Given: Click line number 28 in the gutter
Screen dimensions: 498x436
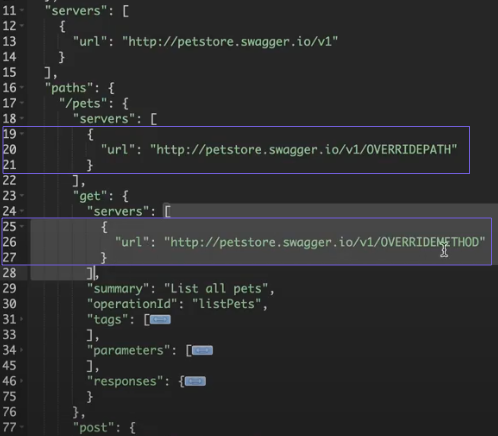Looking at the screenshot, I should click(9, 273).
